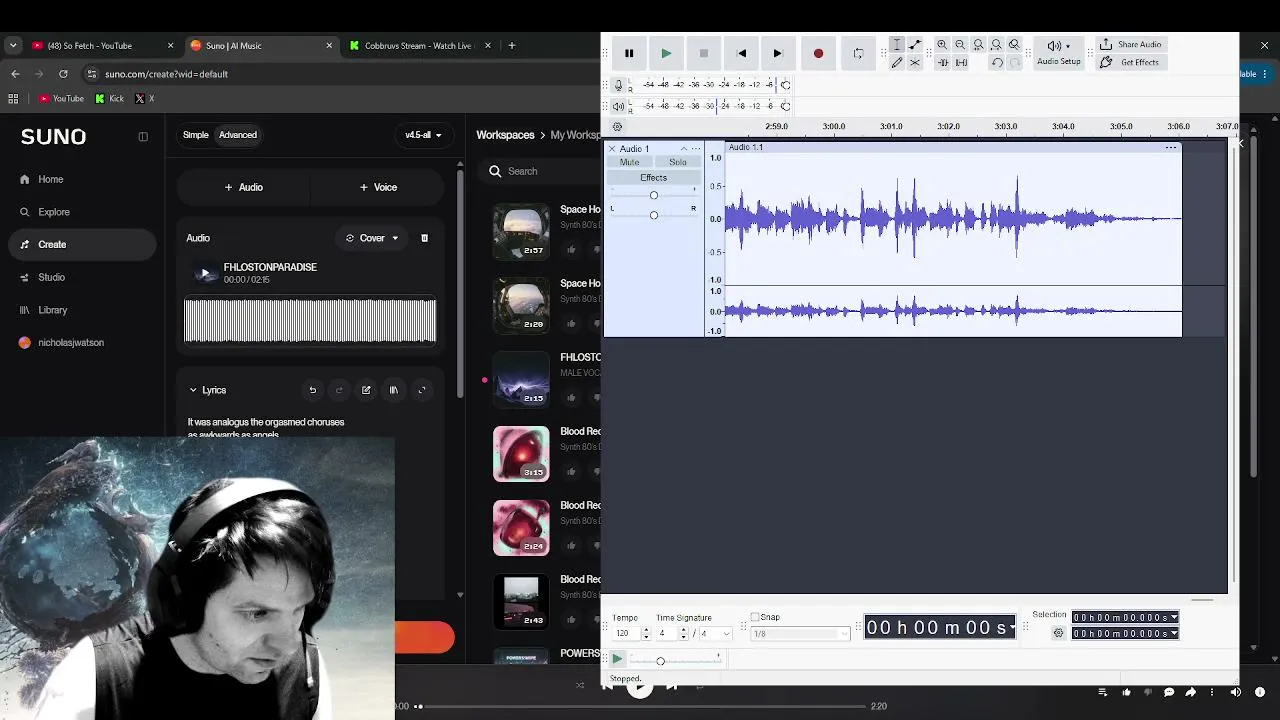Image resolution: width=1280 pixels, height=720 pixels.
Task: Open the Audio 1 track name dropdown
Action: coord(684,149)
